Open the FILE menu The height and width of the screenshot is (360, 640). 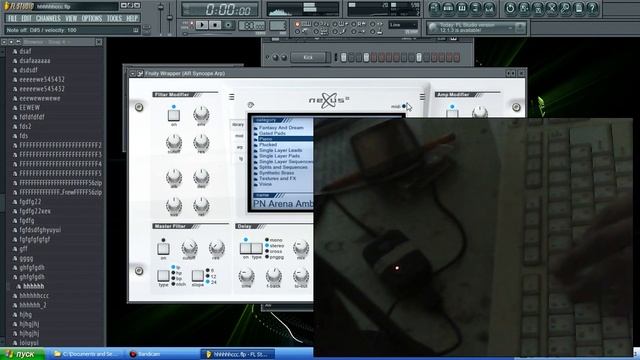[13, 18]
